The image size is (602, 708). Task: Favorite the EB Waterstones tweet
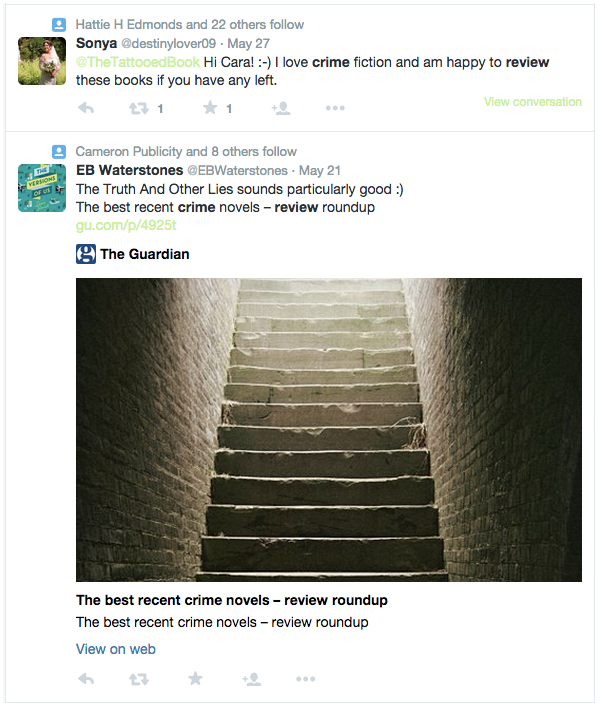click(x=196, y=678)
